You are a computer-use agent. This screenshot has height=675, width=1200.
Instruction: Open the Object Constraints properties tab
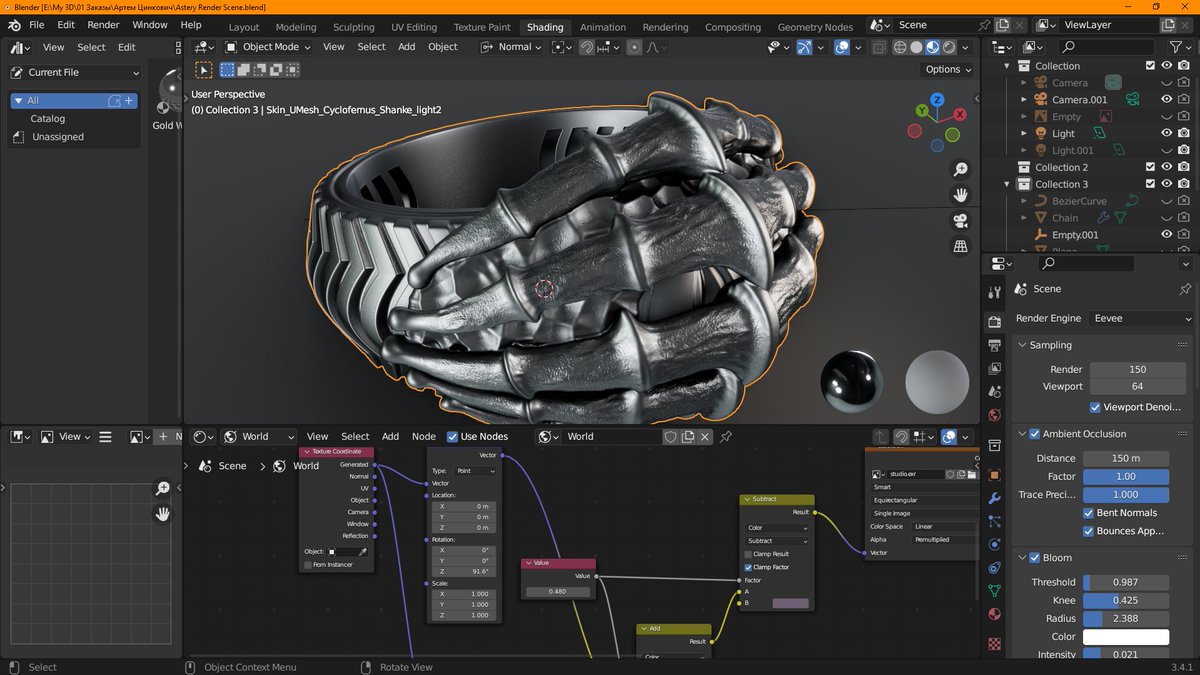[x=994, y=567]
